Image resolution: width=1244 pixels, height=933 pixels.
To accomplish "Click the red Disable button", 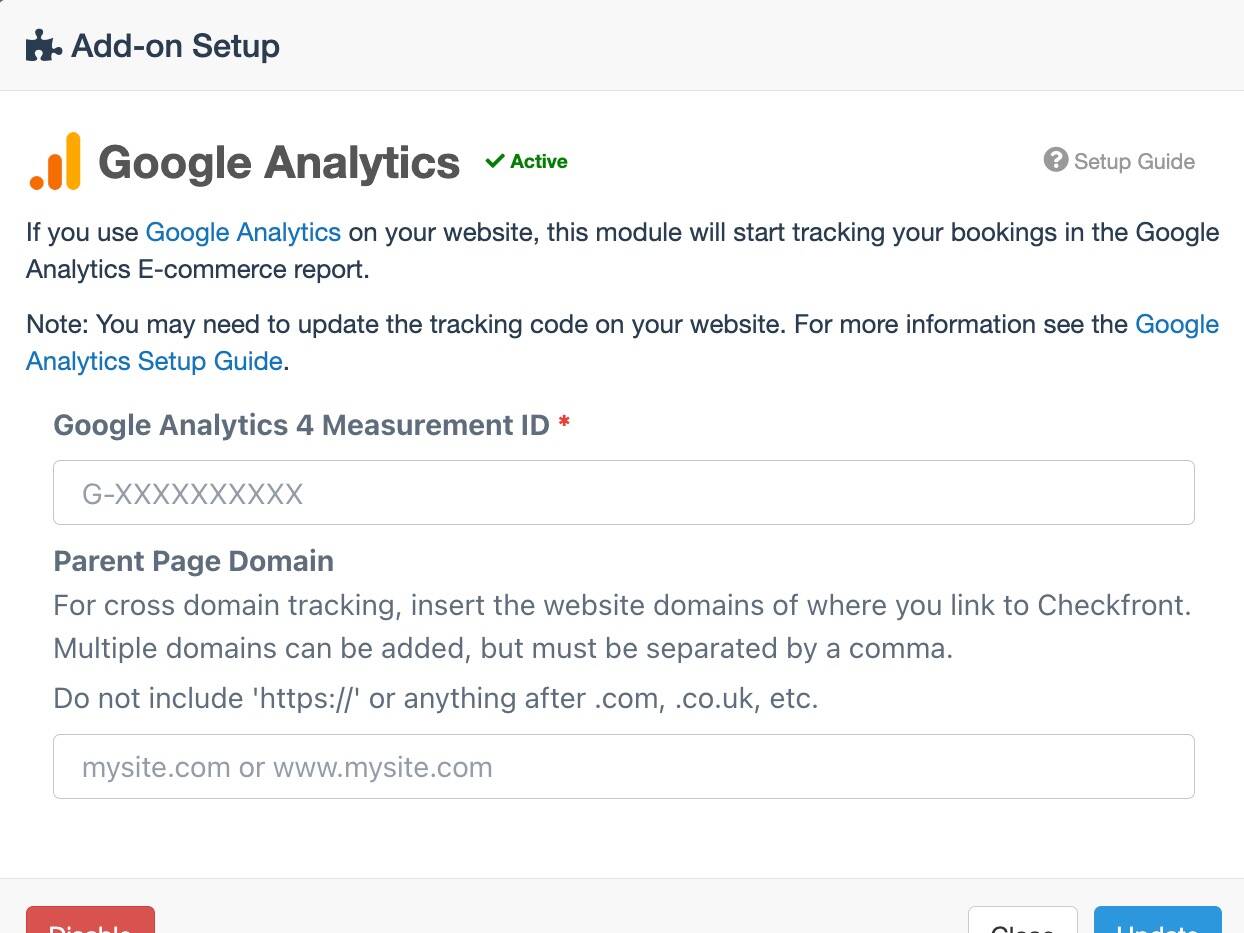I will coord(90,919).
